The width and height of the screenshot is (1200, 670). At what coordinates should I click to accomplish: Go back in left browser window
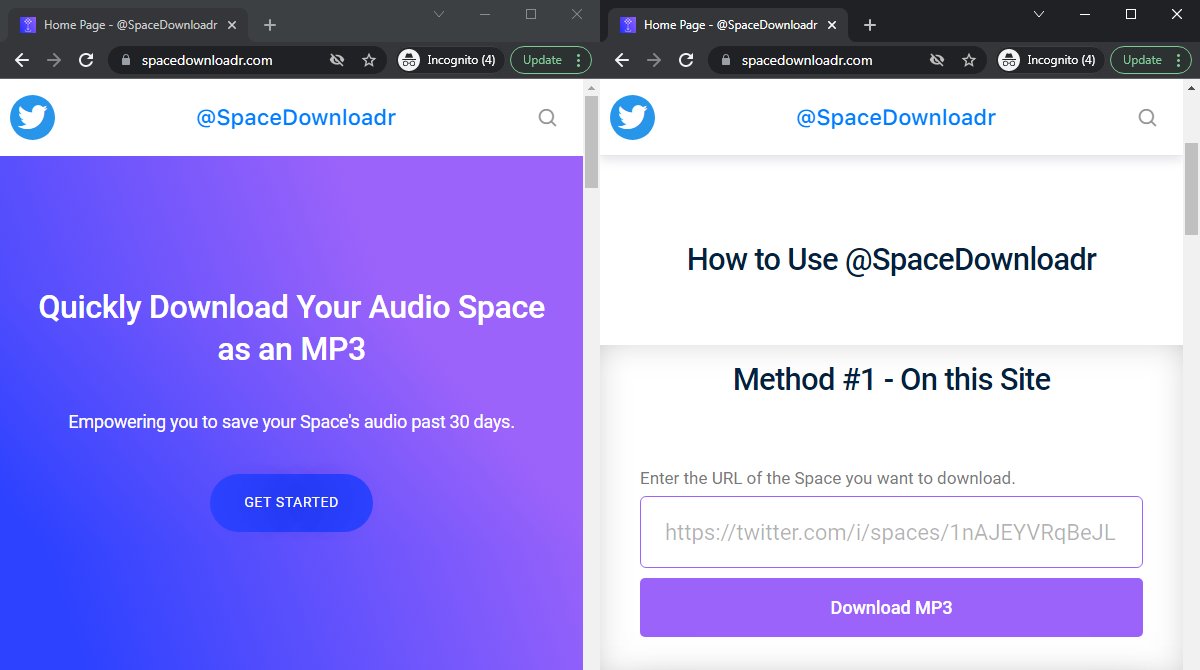[22, 60]
